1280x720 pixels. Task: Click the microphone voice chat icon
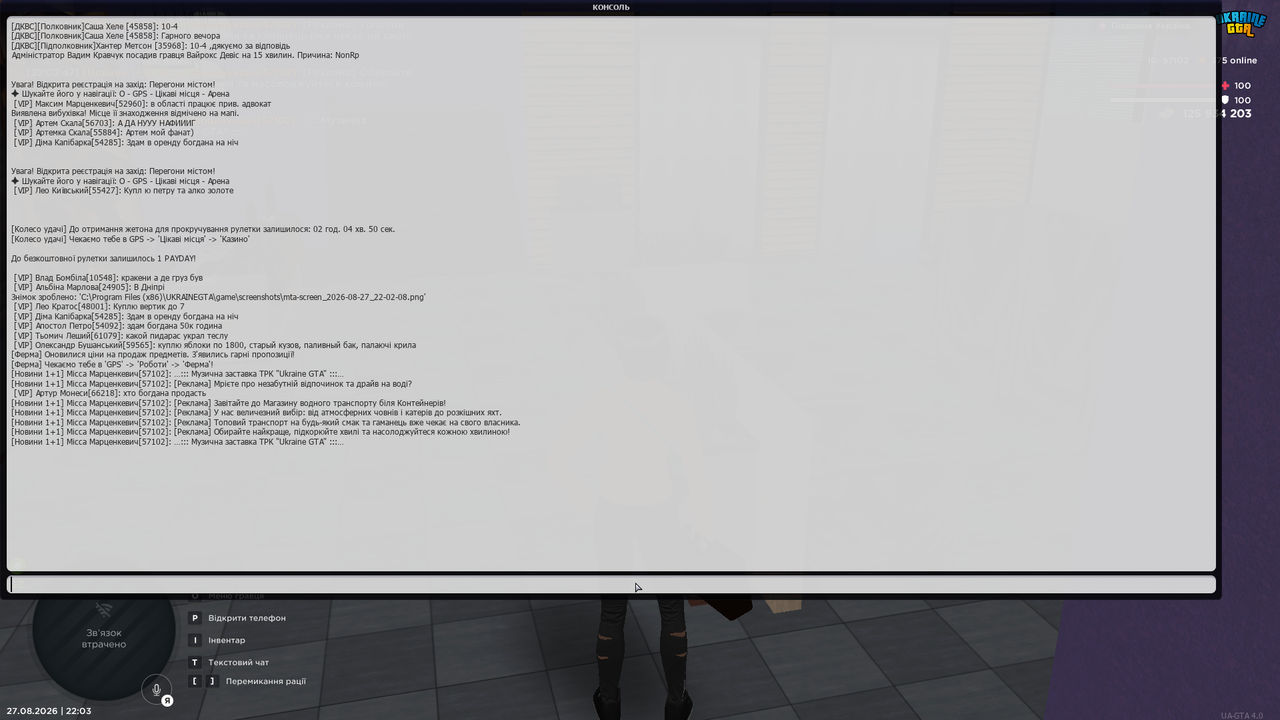156,690
